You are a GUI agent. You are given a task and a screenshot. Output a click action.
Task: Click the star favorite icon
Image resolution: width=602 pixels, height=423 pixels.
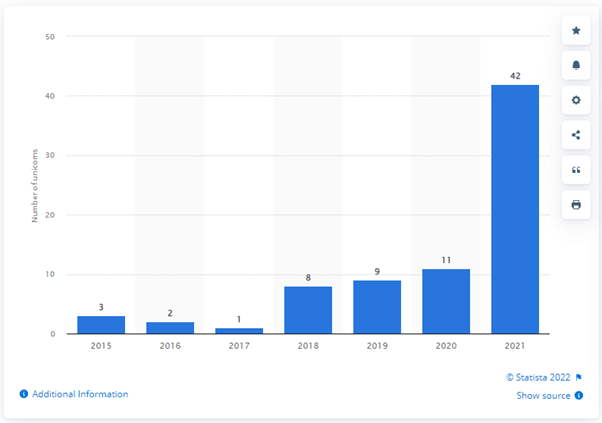click(x=575, y=31)
